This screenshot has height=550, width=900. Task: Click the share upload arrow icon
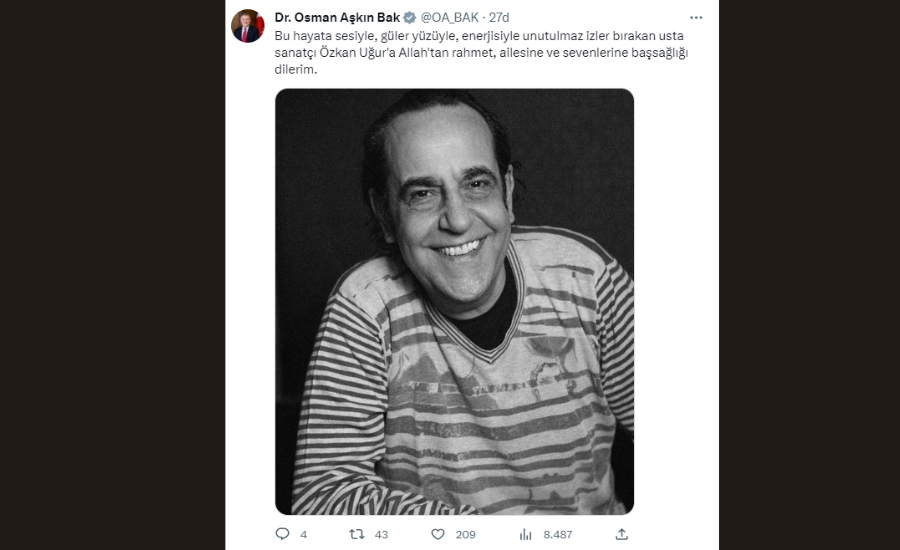pyautogui.click(x=621, y=534)
